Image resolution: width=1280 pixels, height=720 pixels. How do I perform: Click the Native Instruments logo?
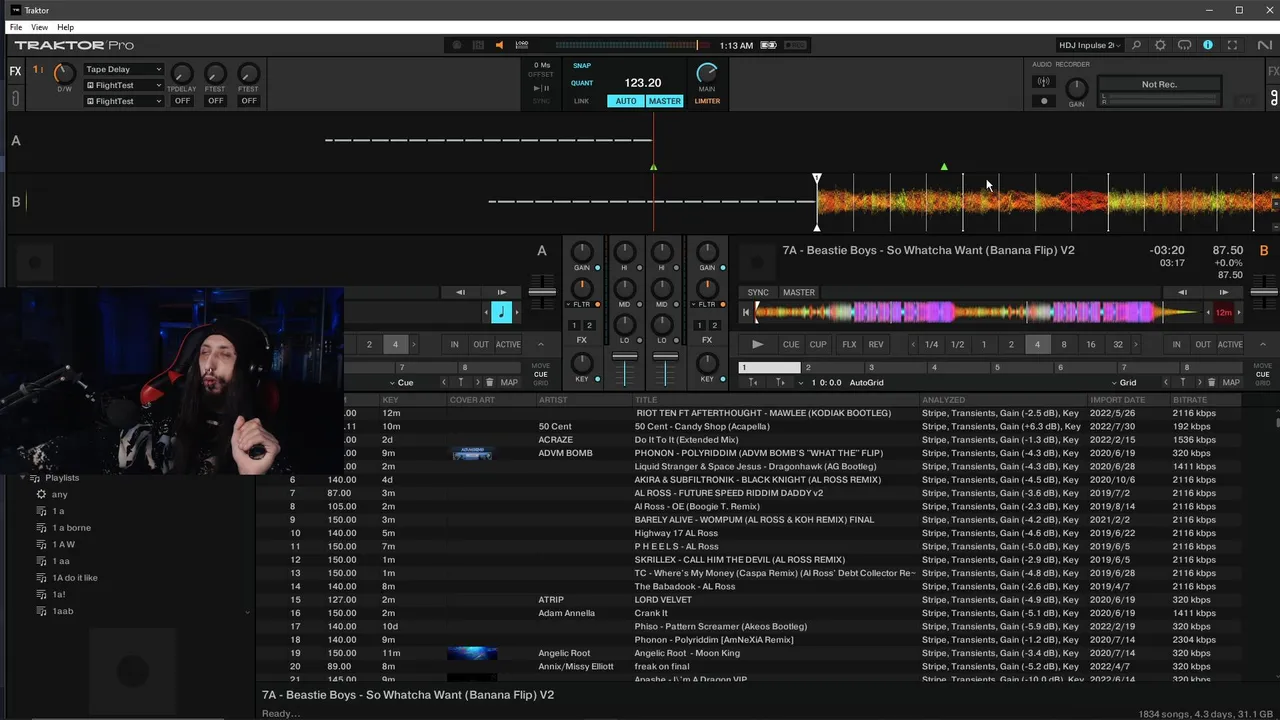pos(1264,45)
